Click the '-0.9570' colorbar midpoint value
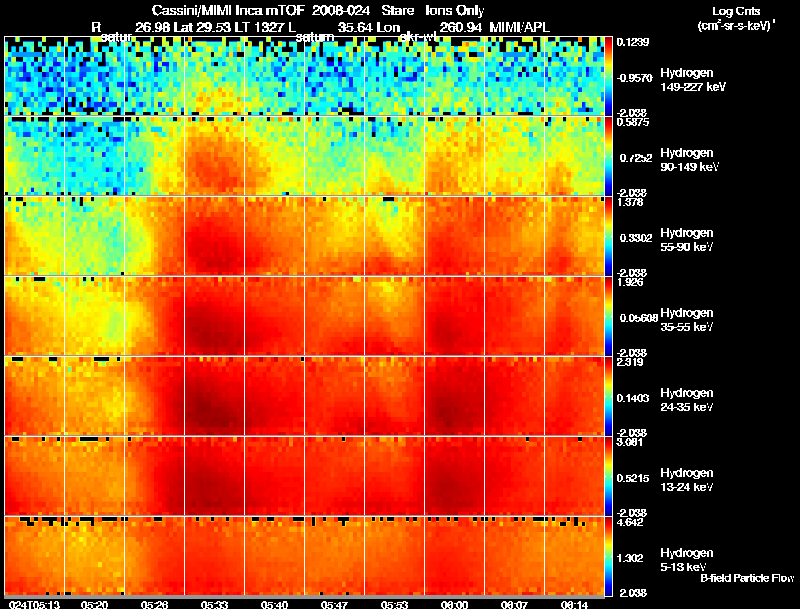The image size is (800, 609). [x=634, y=78]
